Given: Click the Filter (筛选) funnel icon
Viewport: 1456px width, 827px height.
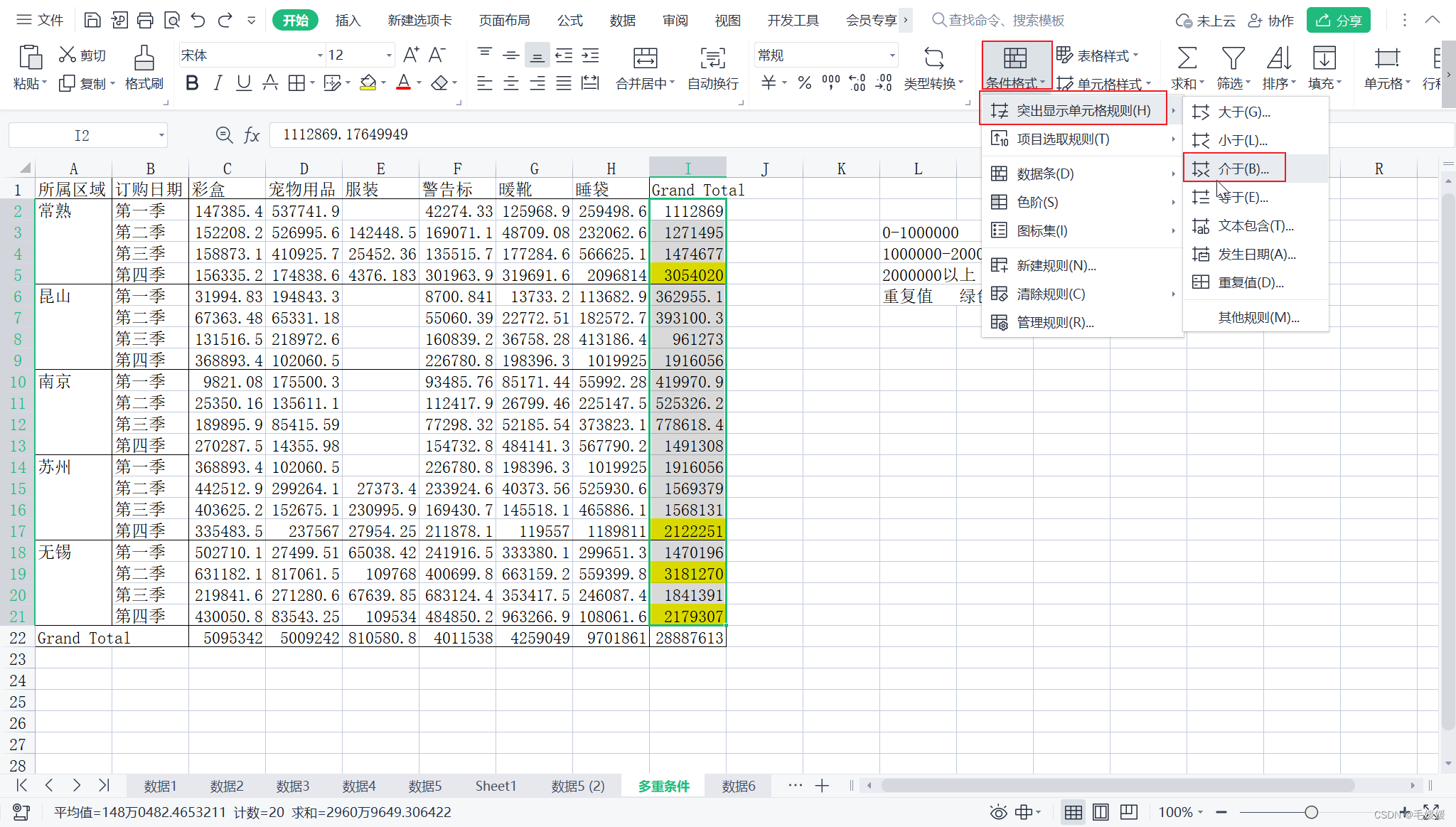Looking at the screenshot, I should 1232,58.
